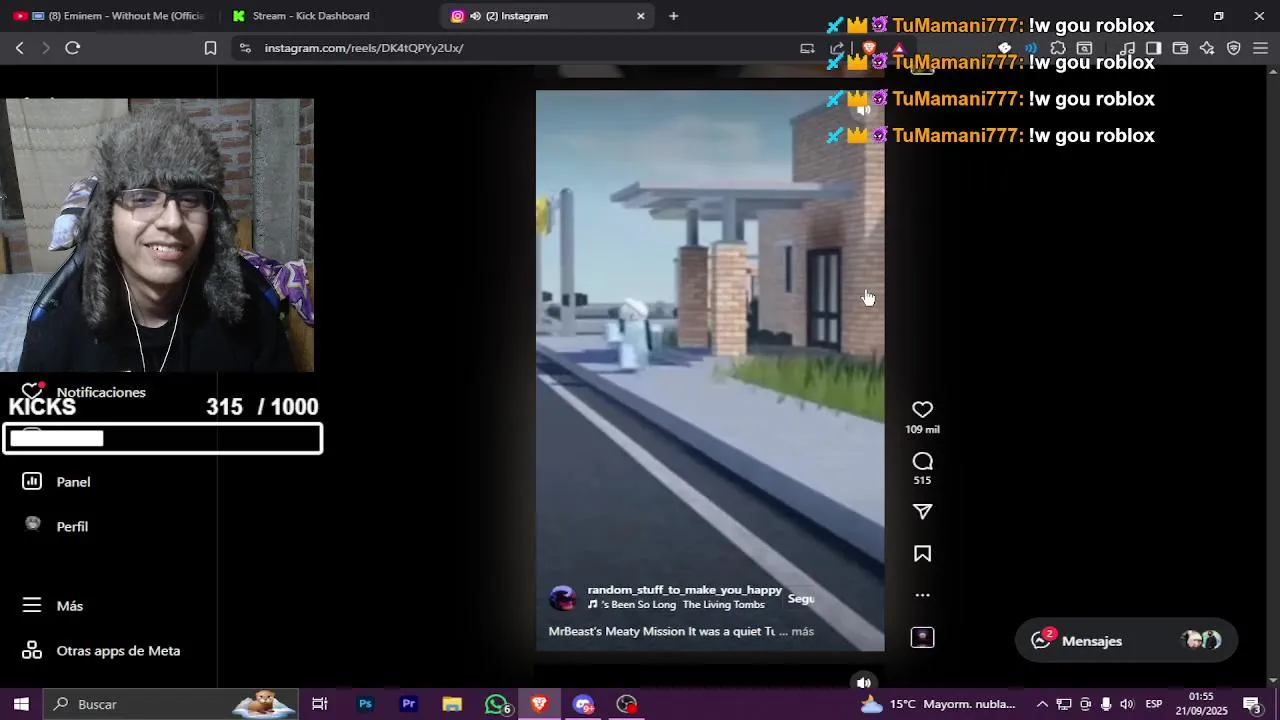Go back in the browser
This screenshot has height=720, width=1280.
[x=19, y=48]
